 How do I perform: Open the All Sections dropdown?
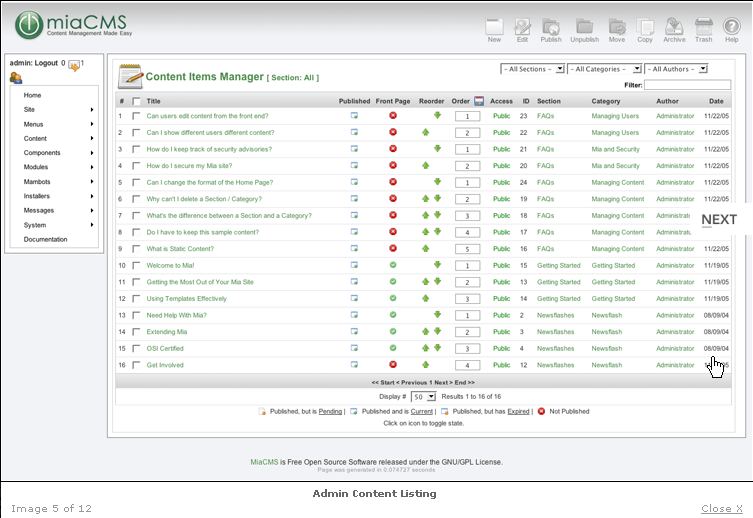[x=532, y=69]
